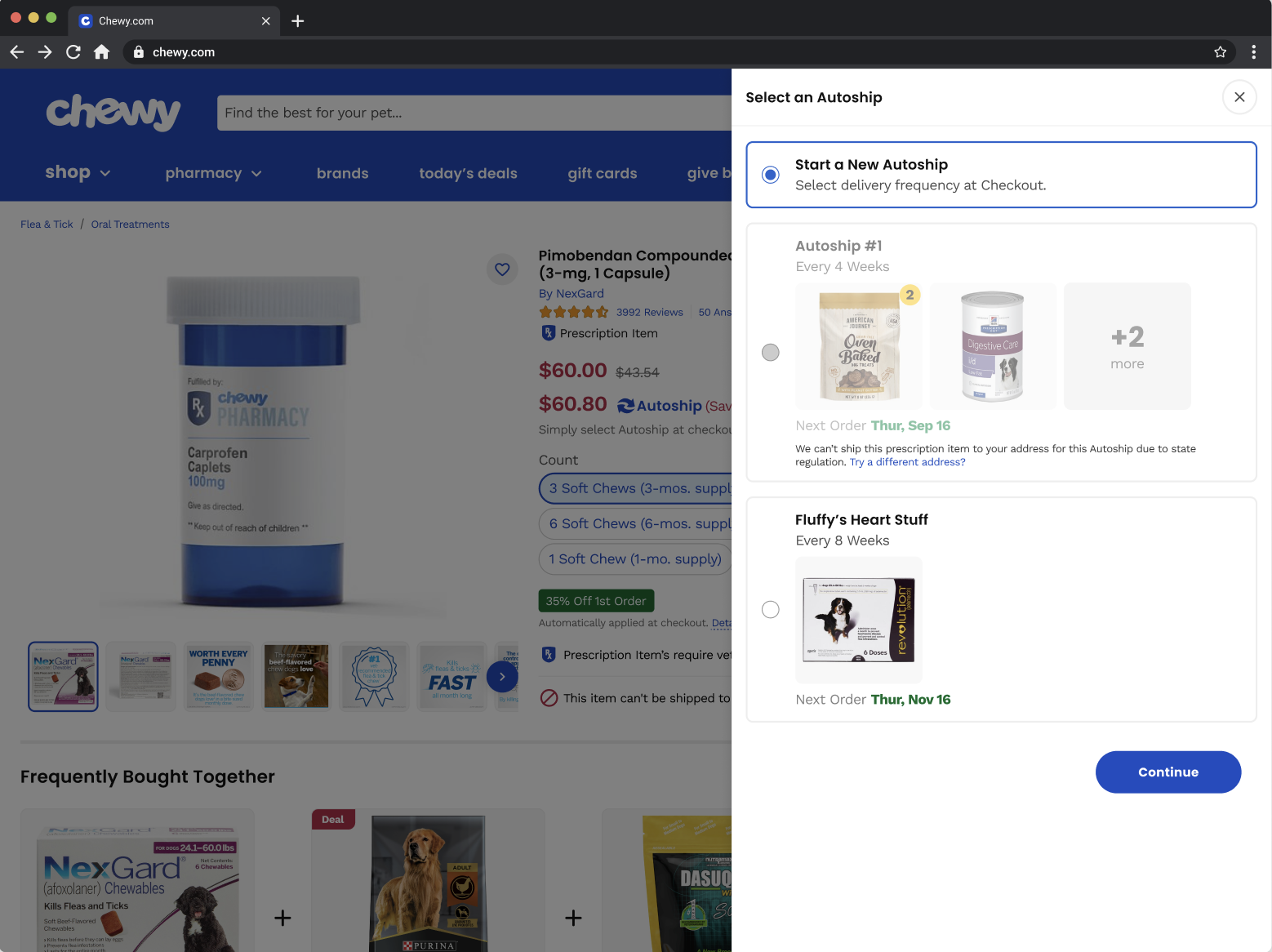1272x952 pixels.
Task: Open the browser home page icon
Action: click(x=101, y=52)
